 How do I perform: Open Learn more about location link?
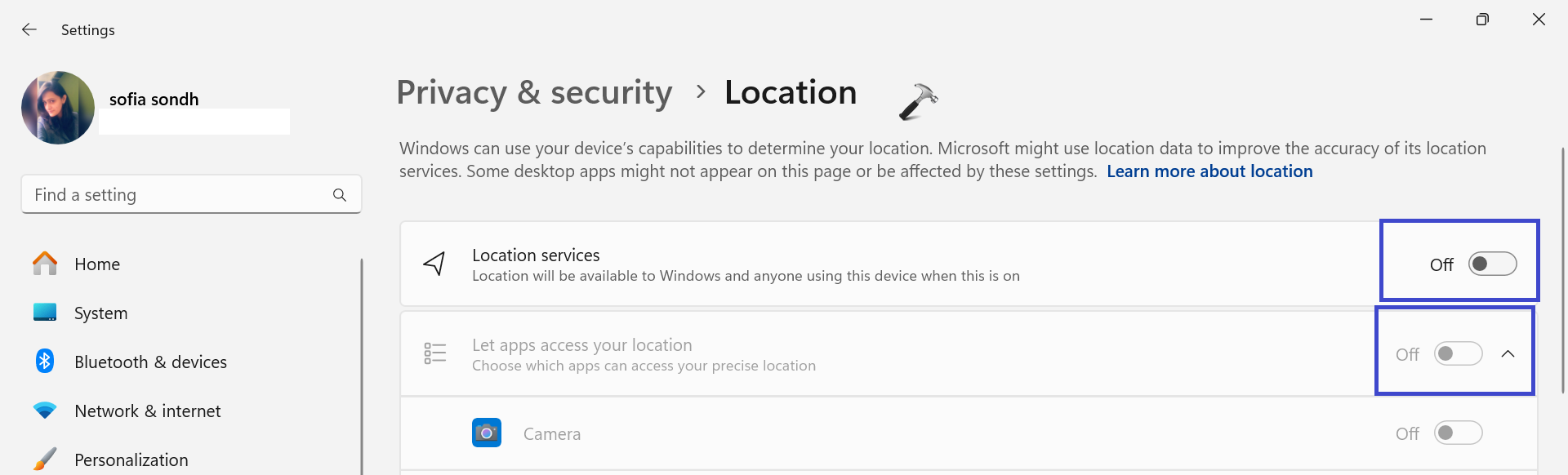click(1209, 171)
